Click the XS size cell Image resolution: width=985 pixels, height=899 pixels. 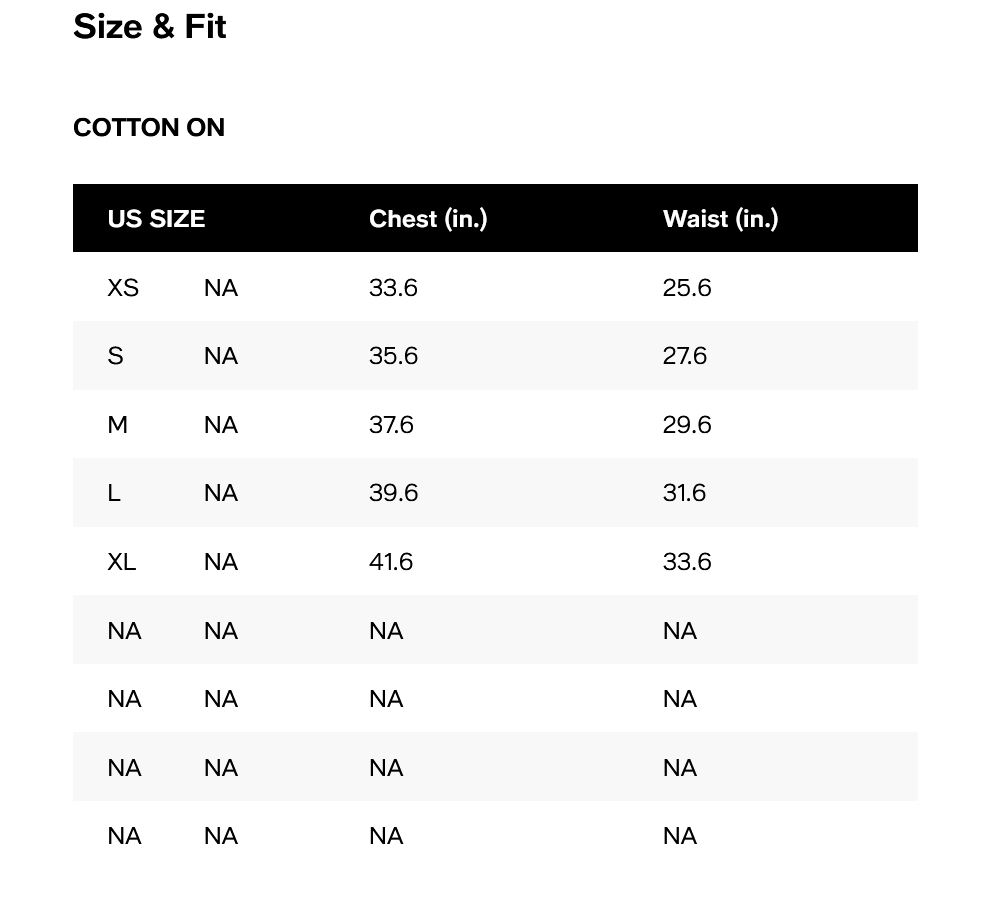123,288
